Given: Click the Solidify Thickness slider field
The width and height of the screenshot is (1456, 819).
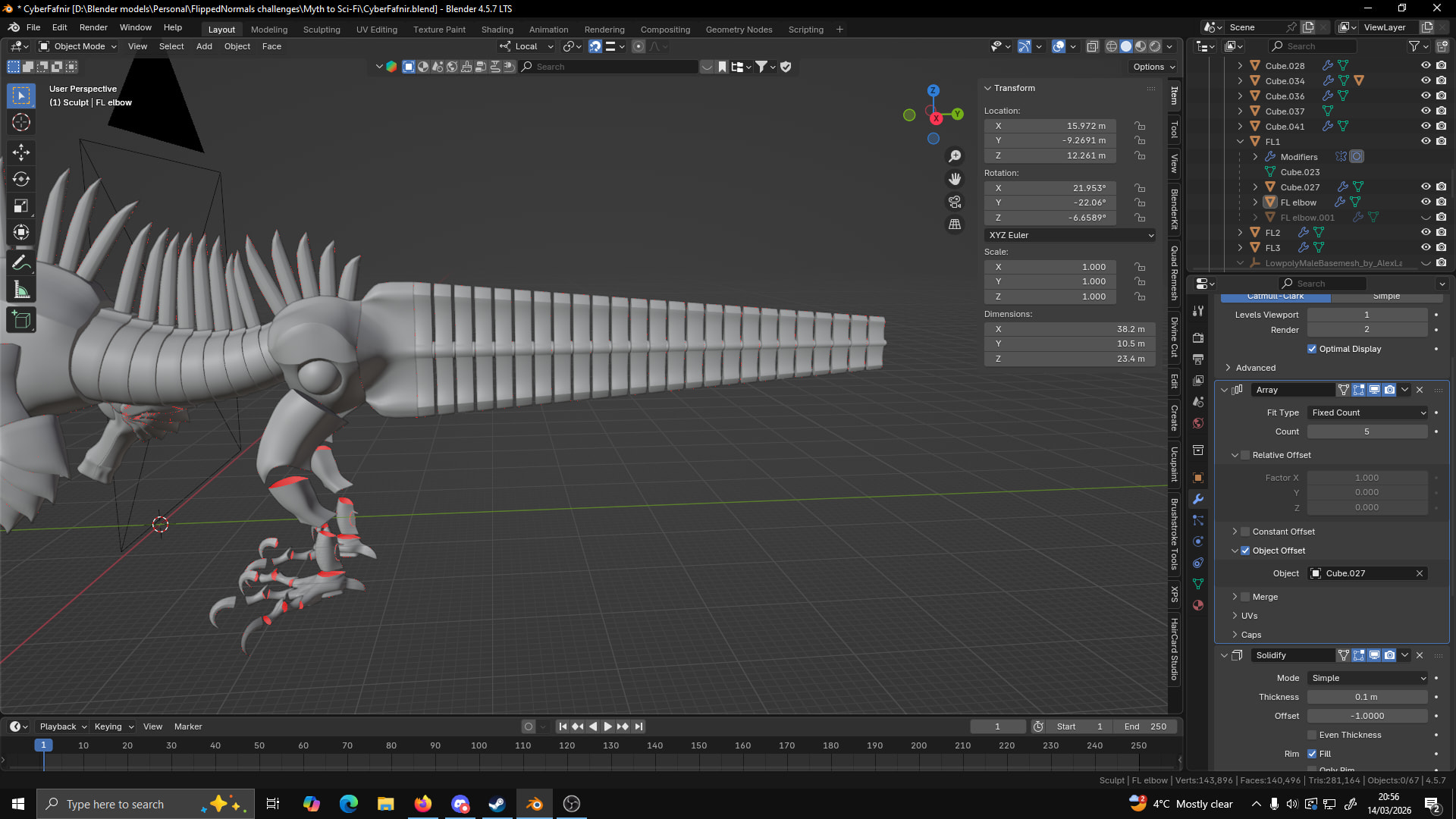Looking at the screenshot, I should (1367, 697).
